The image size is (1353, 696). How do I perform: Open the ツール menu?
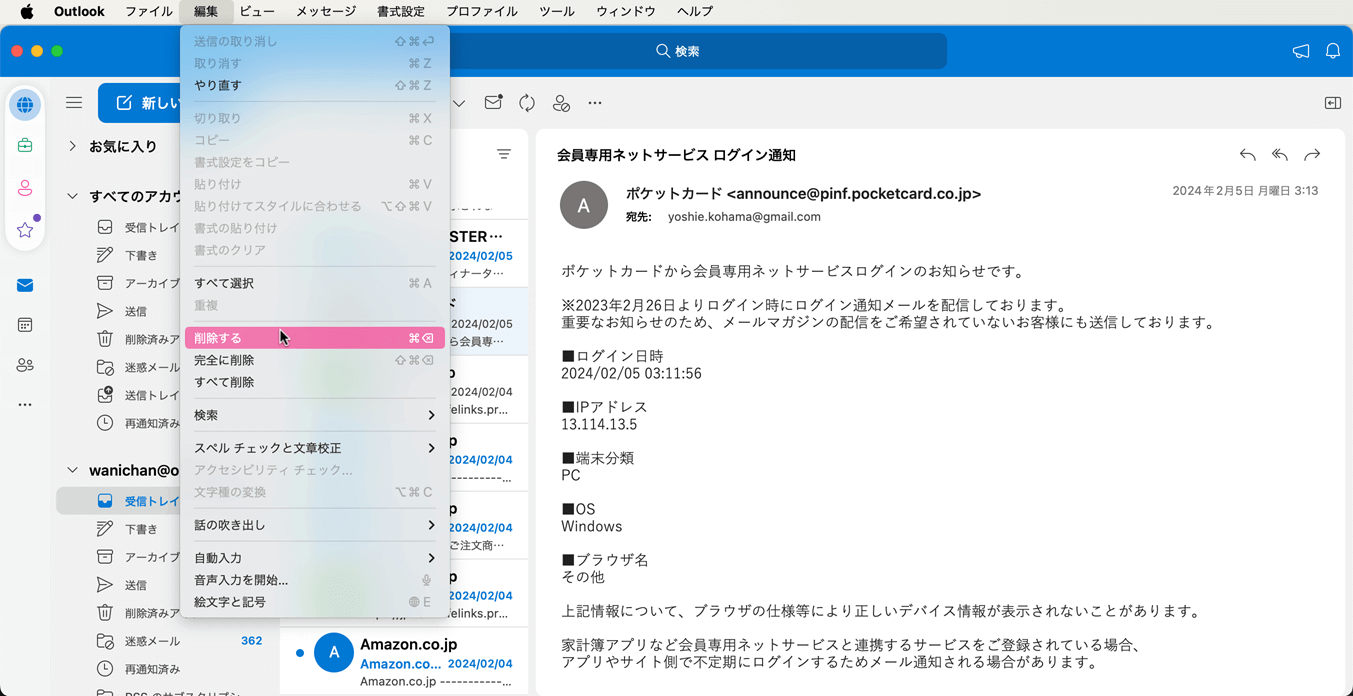(x=557, y=12)
